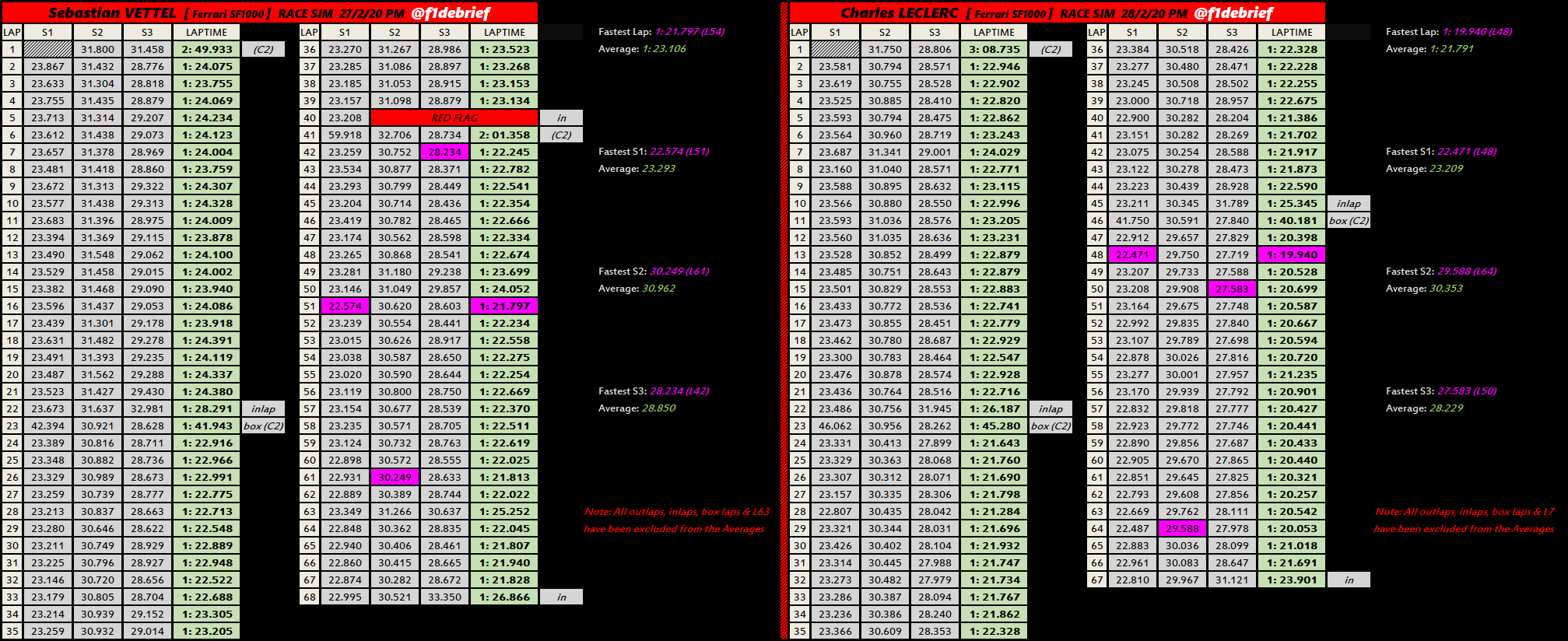The image size is (1568, 641).
Task: Click Leclerc's S3 average 28.229
Action: [1447, 408]
